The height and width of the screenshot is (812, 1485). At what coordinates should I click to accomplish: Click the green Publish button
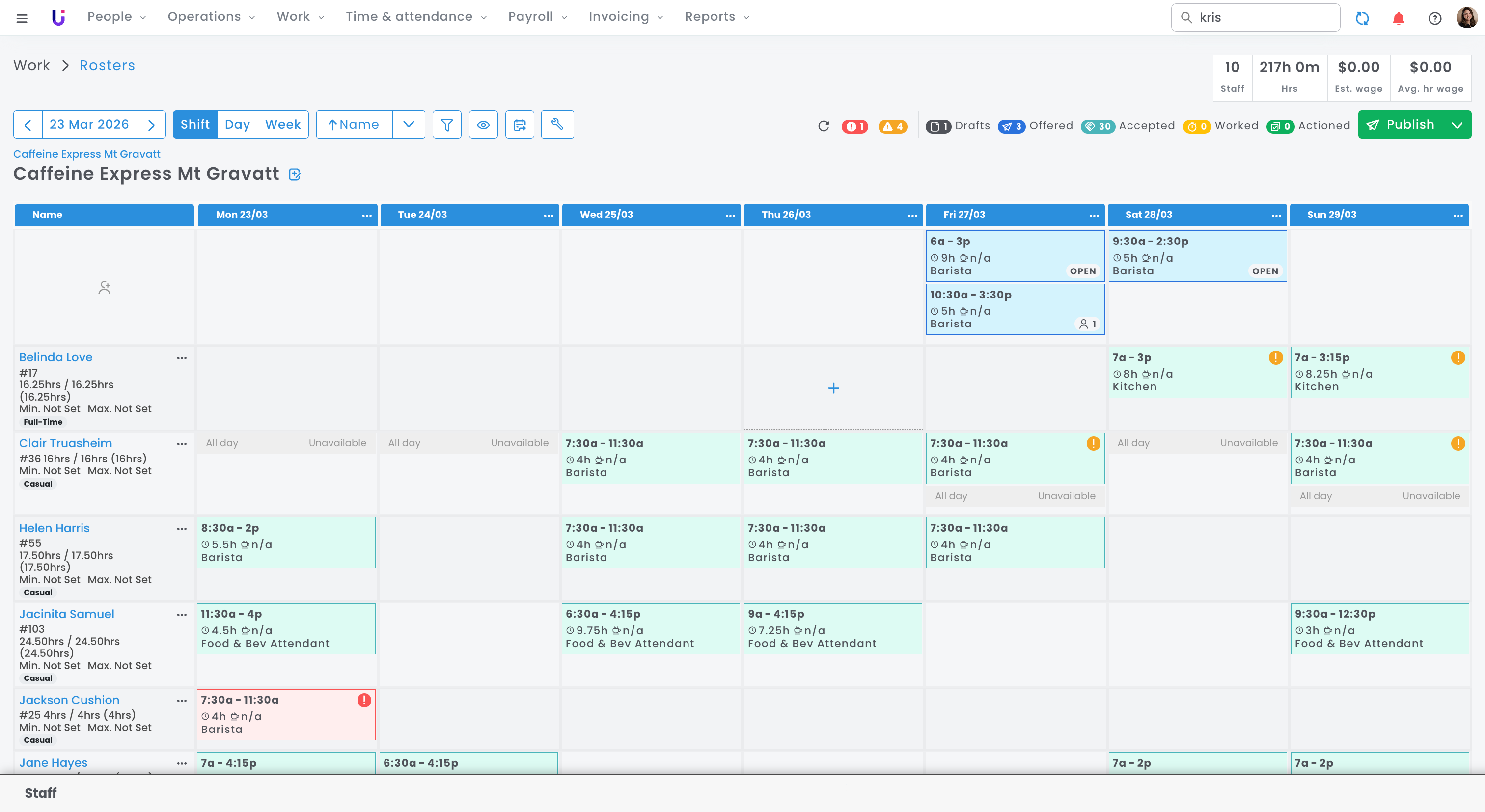click(x=1400, y=125)
